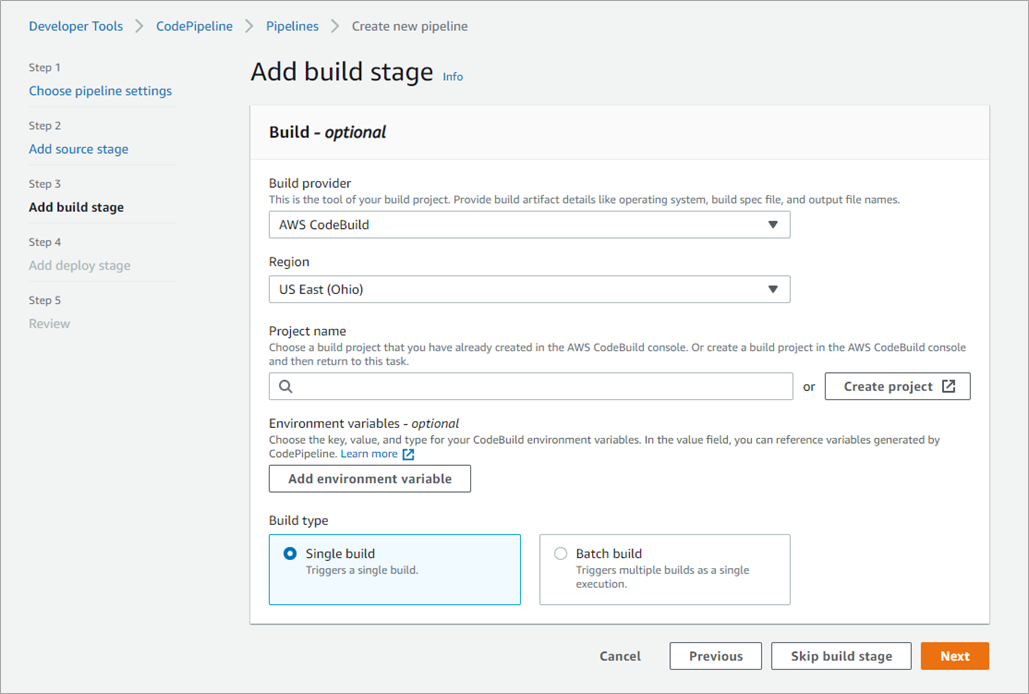Navigate to the Pipelines breadcrumb
1029x694 pixels.
coord(292,26)
